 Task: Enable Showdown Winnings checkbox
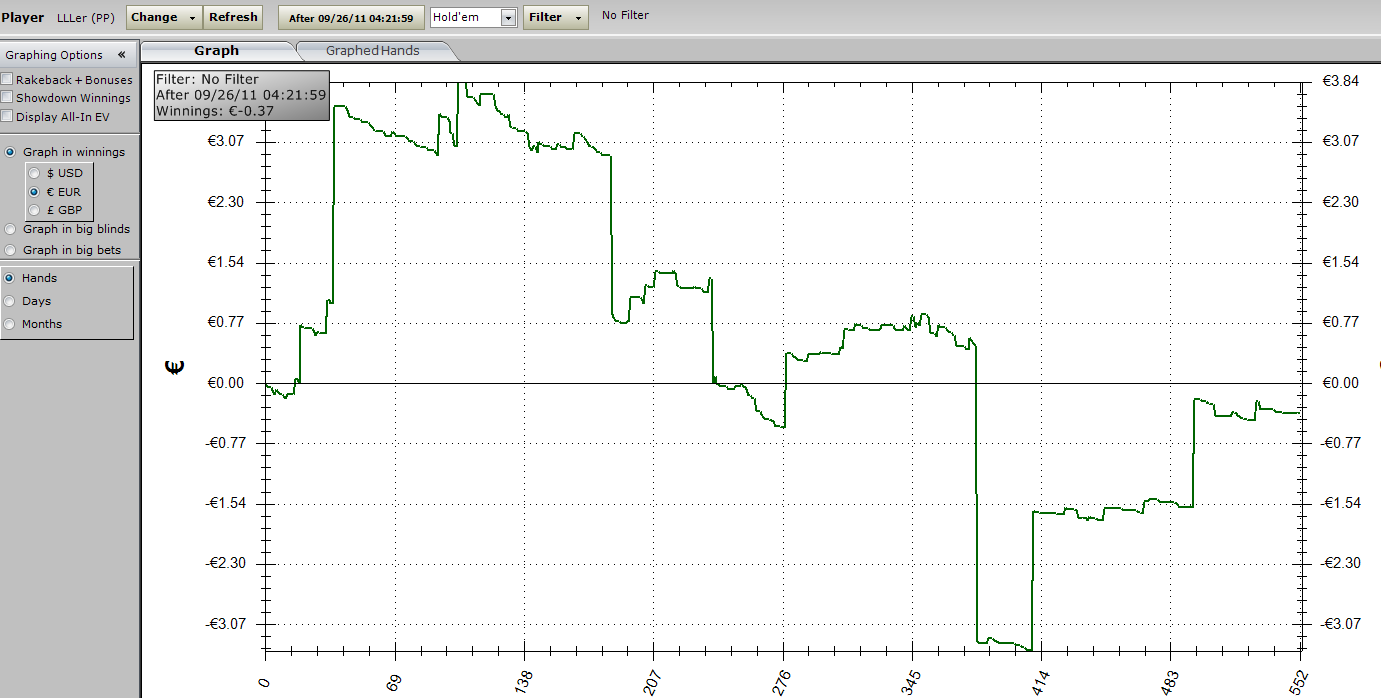[x=7, y=98]
